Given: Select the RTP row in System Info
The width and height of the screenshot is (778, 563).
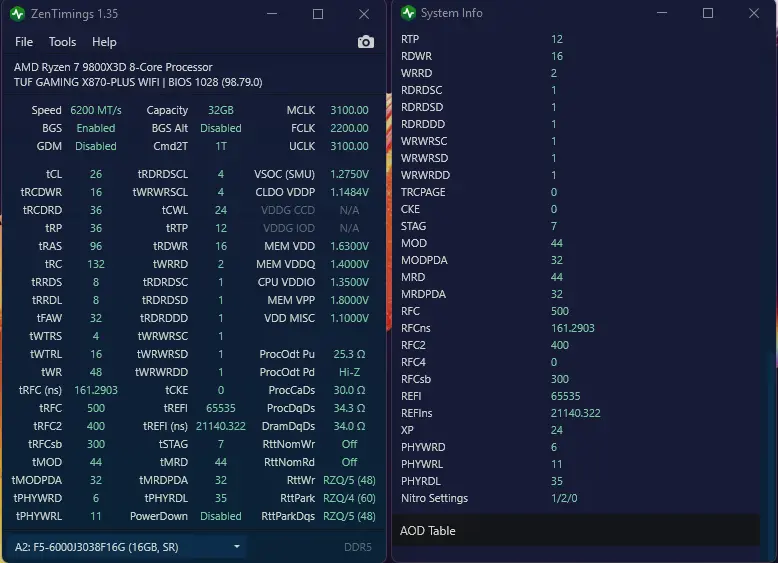Looking at the screenshot, I should [x=576, y=39].
